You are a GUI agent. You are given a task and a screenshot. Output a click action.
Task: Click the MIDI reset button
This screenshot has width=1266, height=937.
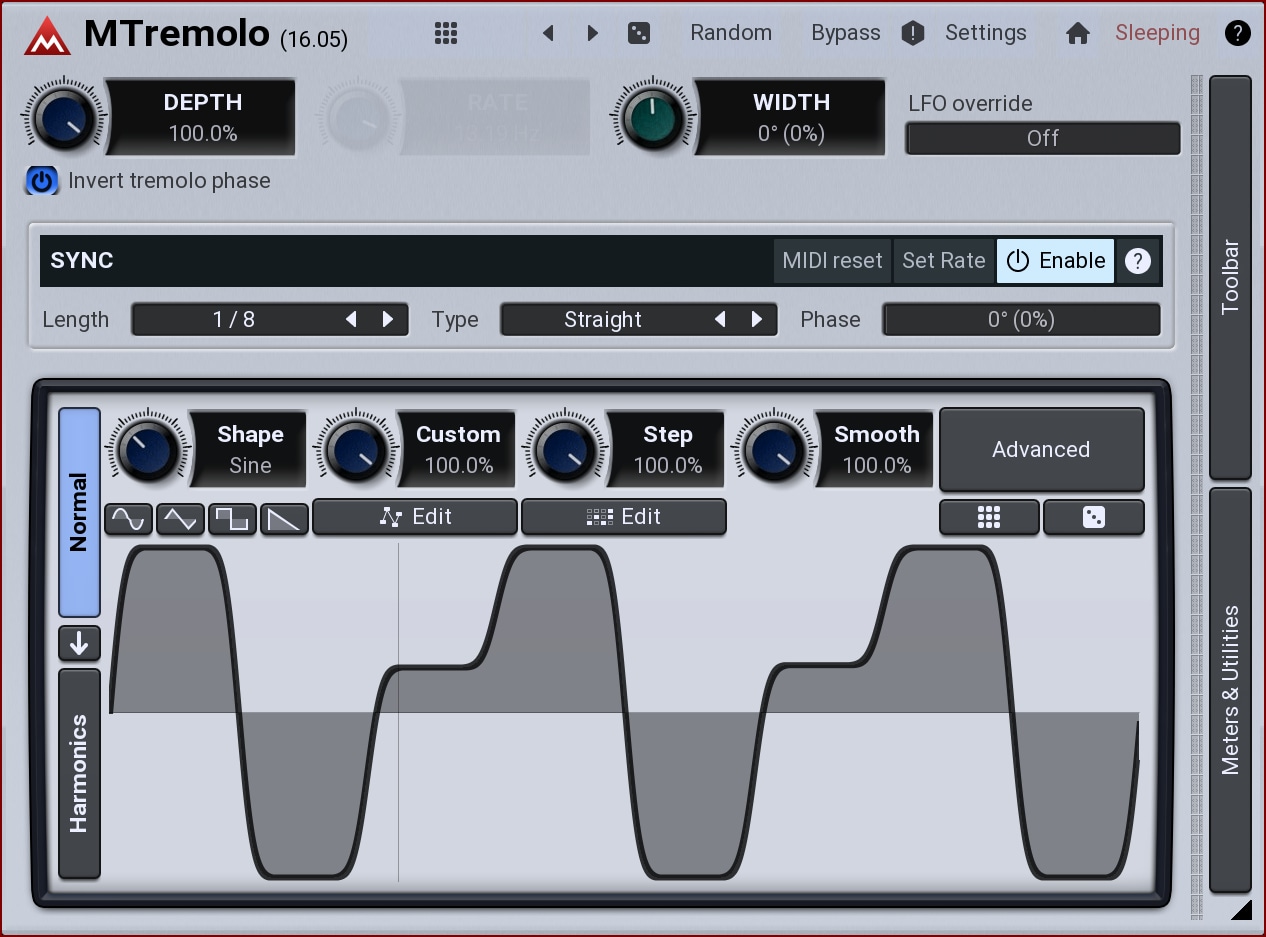pyautogui.click(x=832, y=261)
